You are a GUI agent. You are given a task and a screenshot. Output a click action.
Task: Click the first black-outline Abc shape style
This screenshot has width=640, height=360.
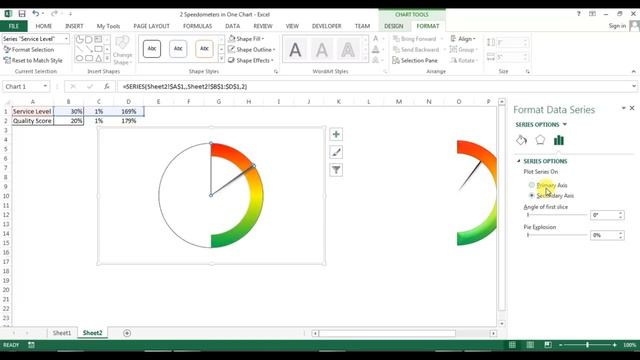tap(152, 49)
